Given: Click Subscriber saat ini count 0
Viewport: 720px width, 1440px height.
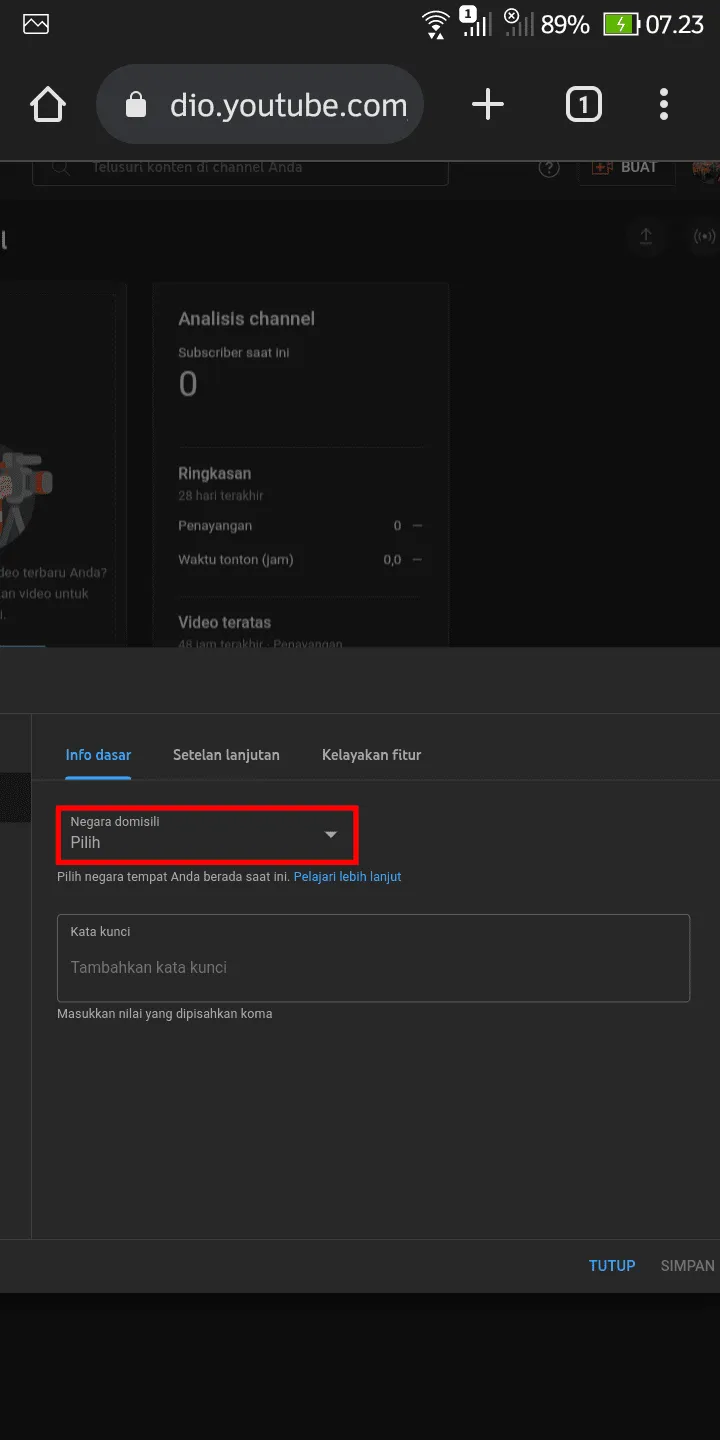Looking at the screenshot, I should 188,384.
